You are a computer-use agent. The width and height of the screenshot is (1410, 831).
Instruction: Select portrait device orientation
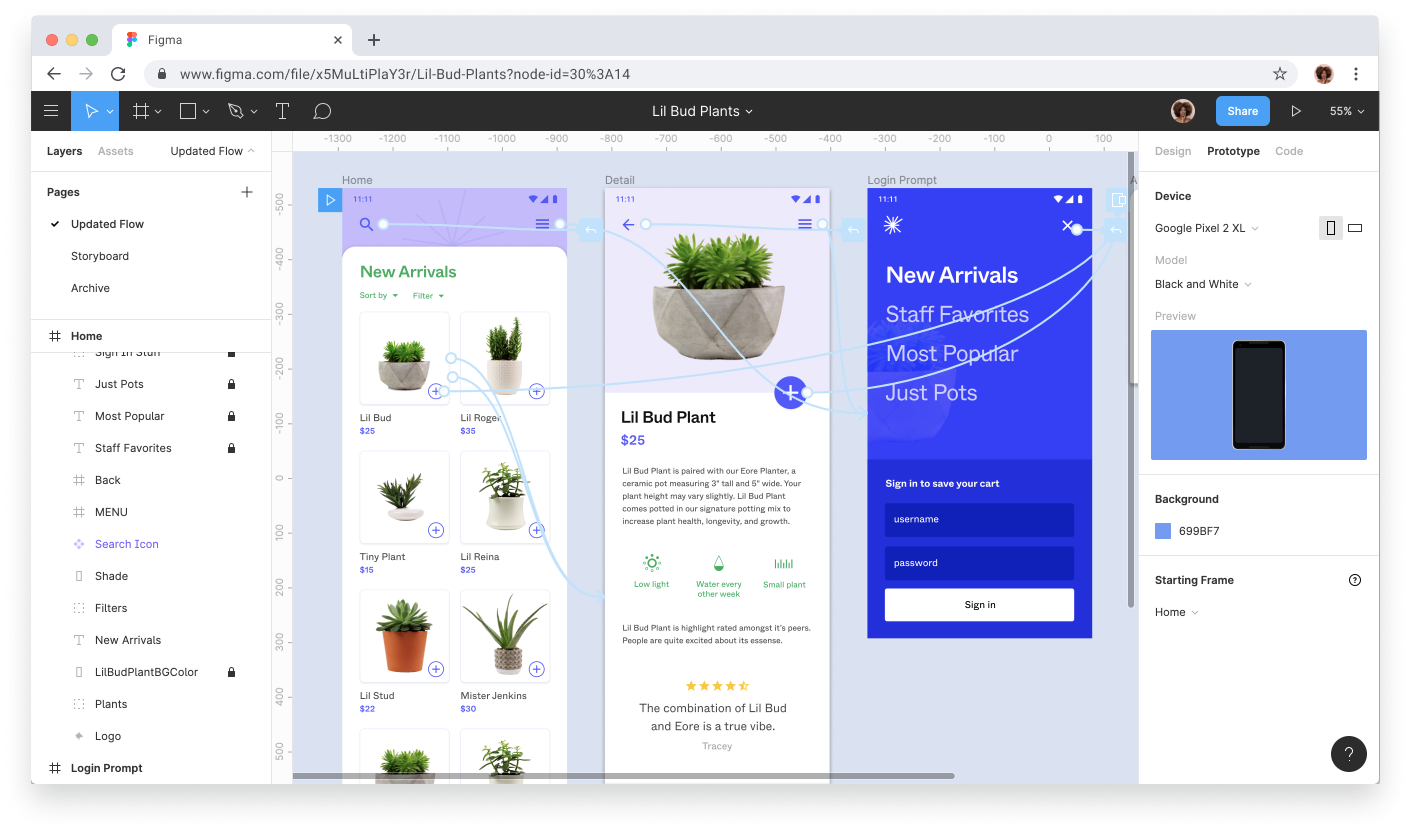point(1330,228)
